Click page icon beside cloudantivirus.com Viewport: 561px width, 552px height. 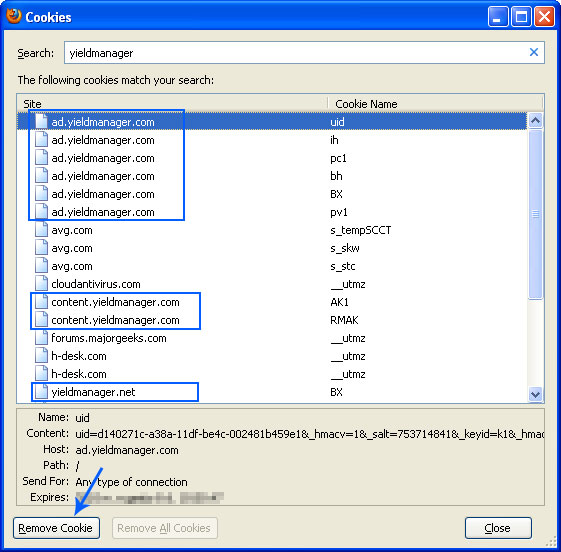tap(41, 283)
